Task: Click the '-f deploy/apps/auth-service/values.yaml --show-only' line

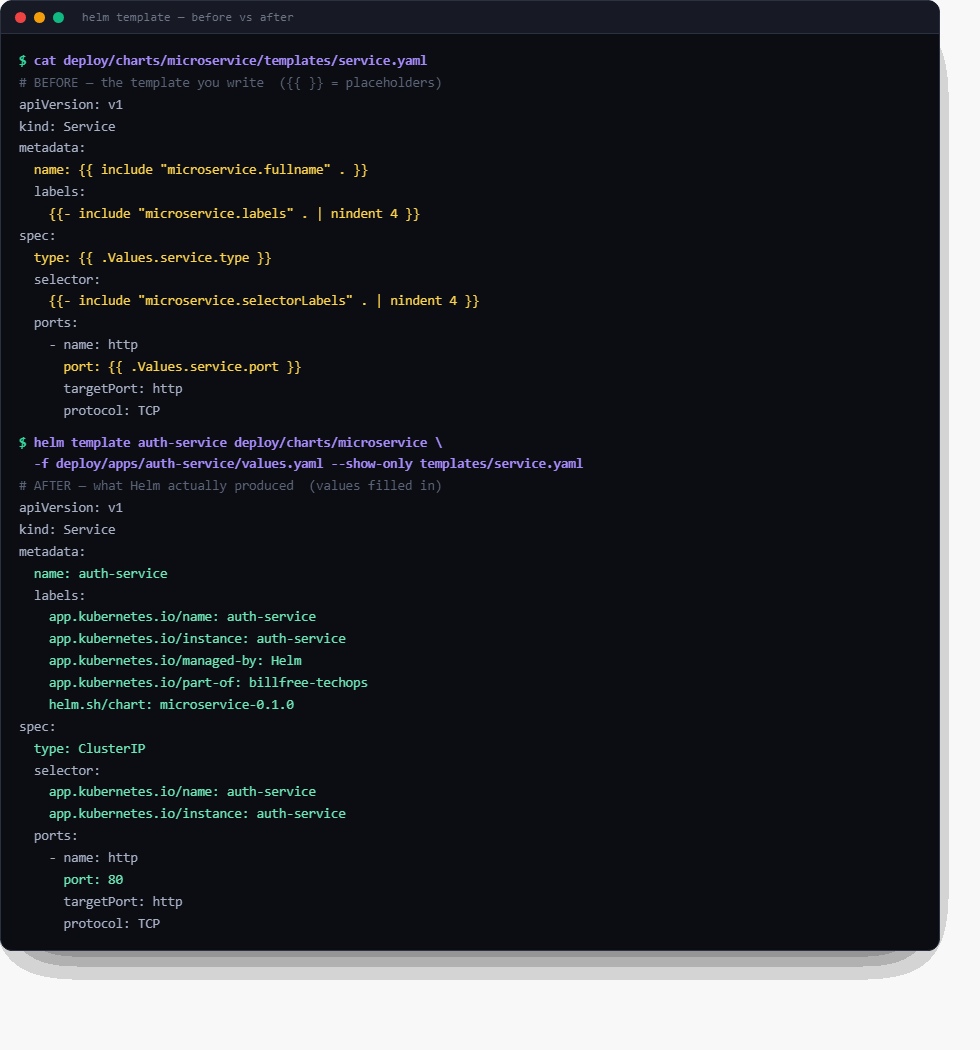Action: pyautogui.click(x=308, y=464)
